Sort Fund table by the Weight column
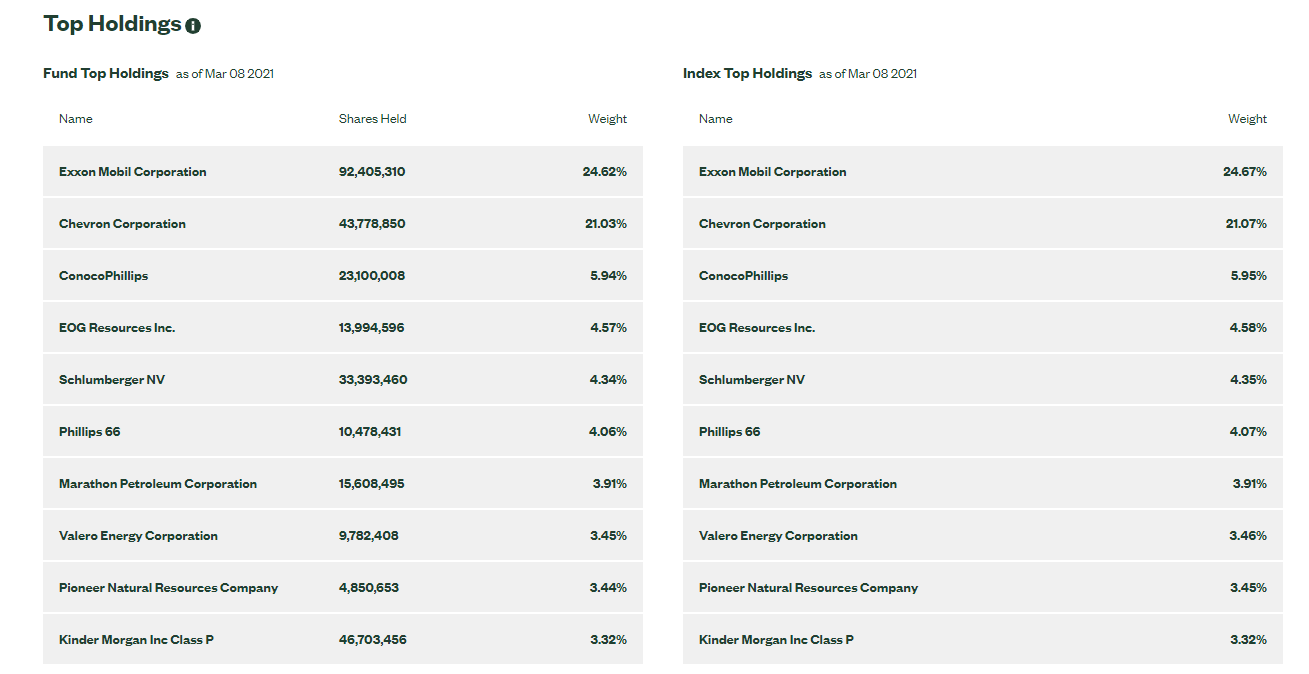Image resolution: width=1309 pixels, height=674 pixels. click(x=607, y=118)
